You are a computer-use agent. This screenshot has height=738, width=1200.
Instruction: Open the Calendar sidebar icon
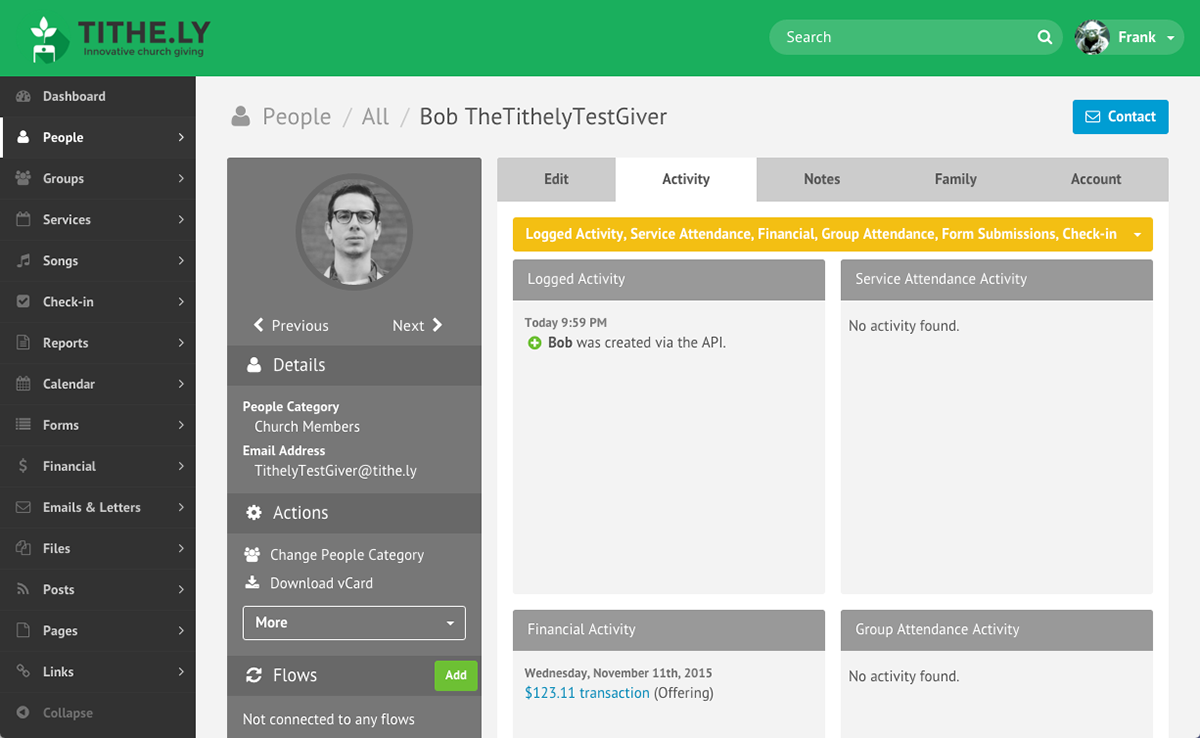pos(21,383)
